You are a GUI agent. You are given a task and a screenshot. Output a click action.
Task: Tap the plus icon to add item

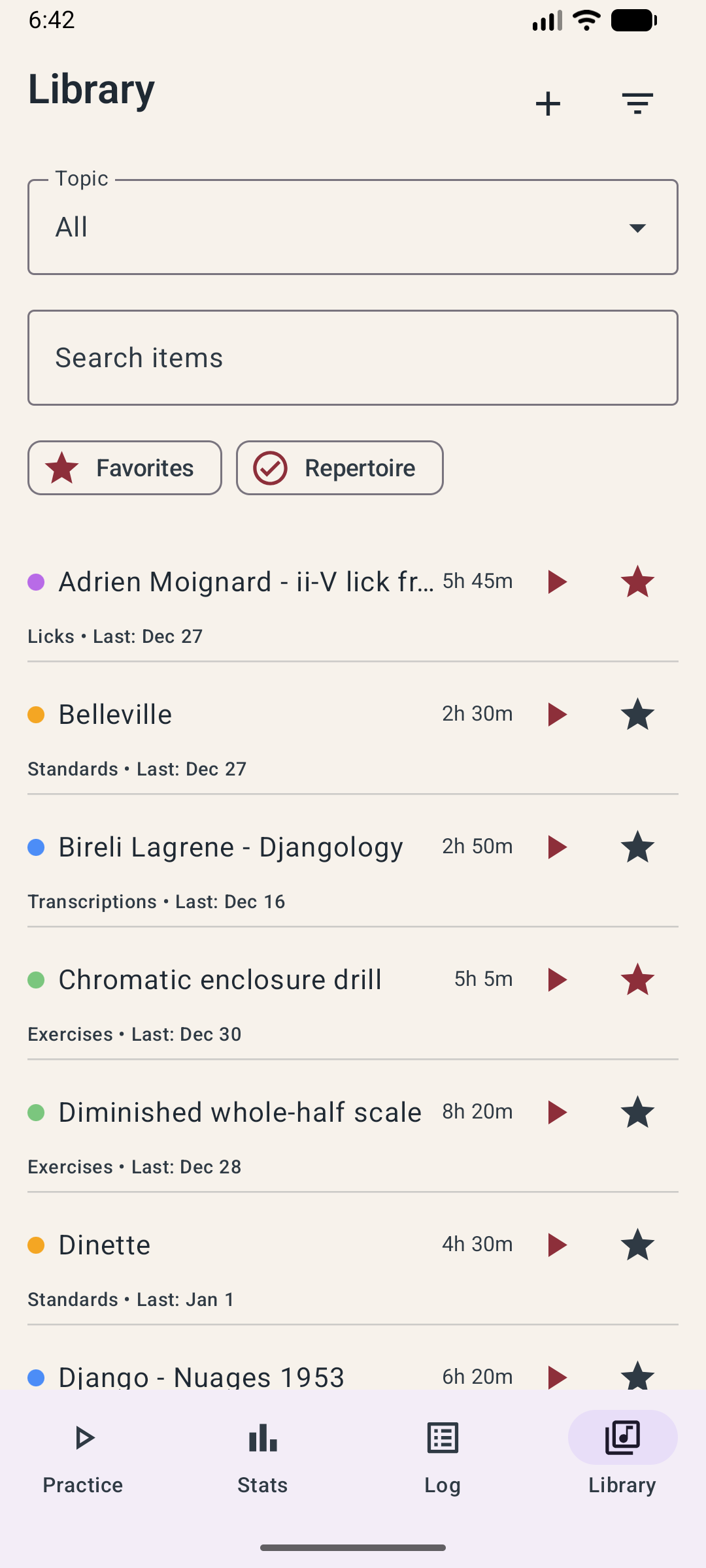click(548, 104)
